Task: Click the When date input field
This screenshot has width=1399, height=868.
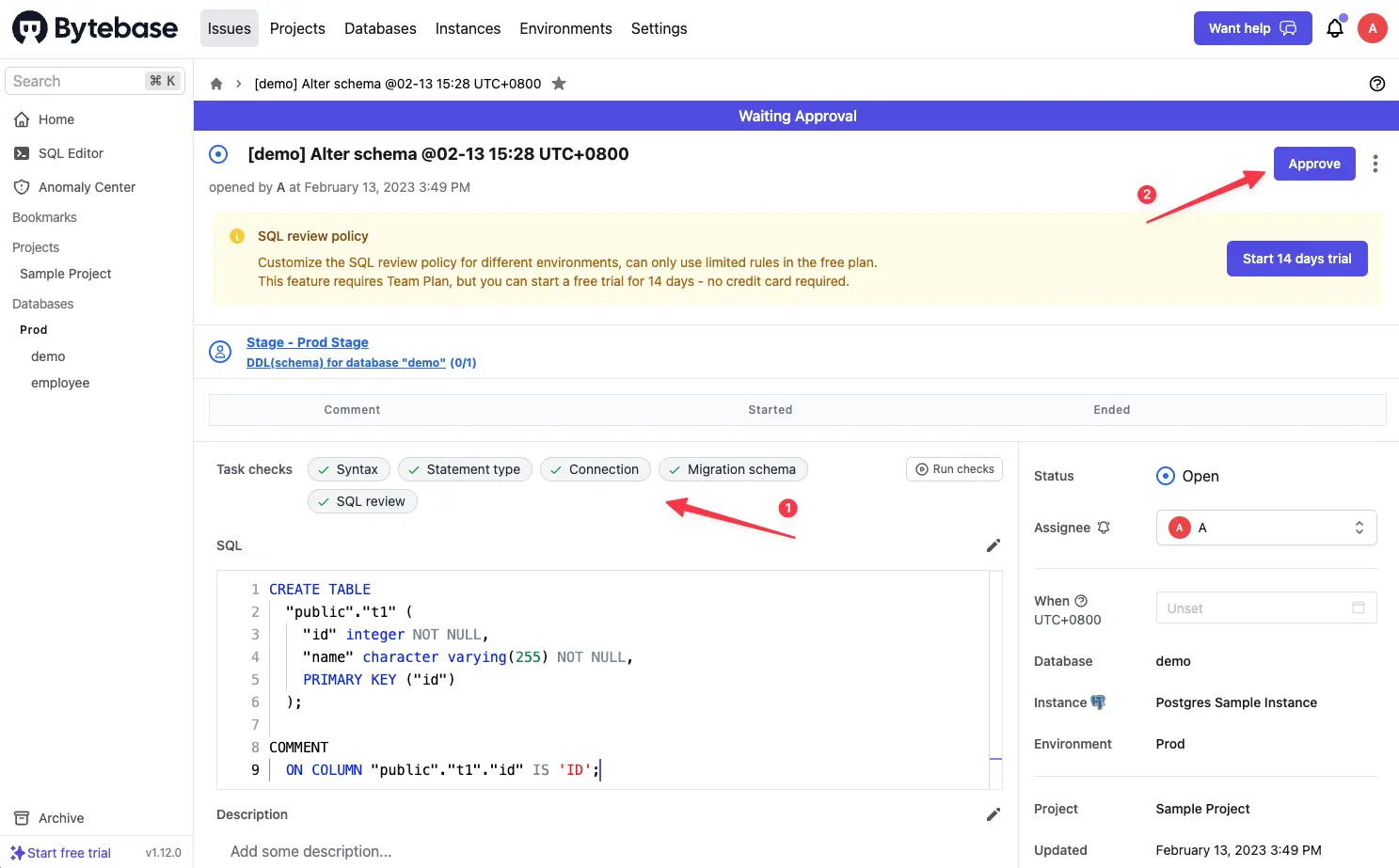Action: [x=1266, y=608]
